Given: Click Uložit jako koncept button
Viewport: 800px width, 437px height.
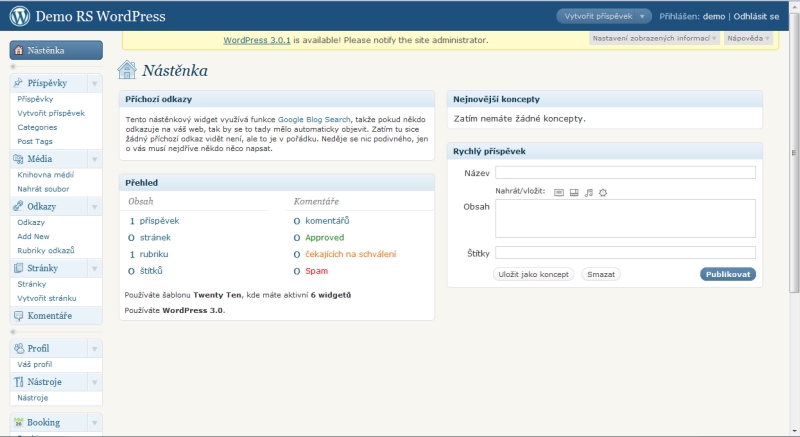Looking at the screenshot, I should pyautogui.click(x=534, y=274).
